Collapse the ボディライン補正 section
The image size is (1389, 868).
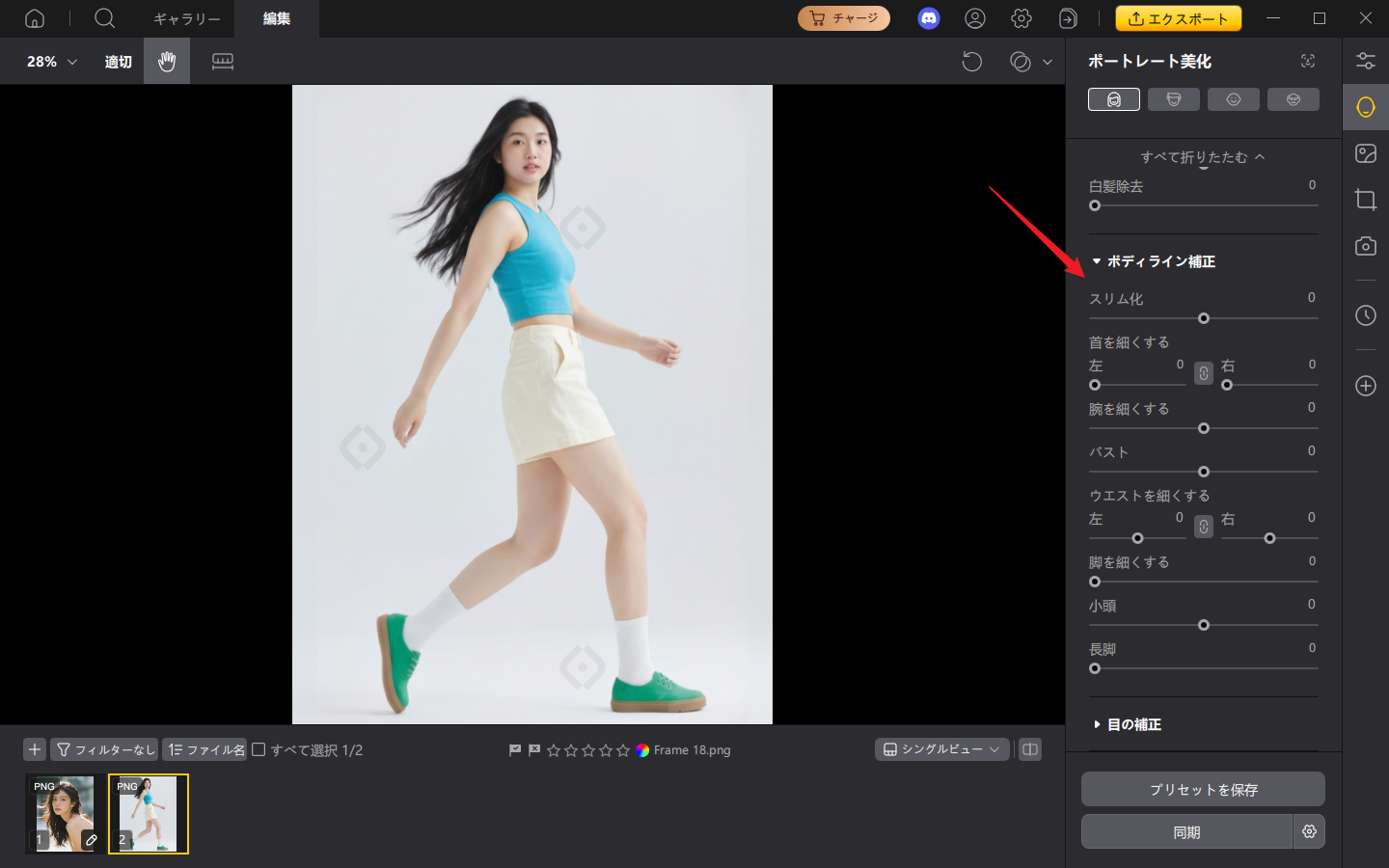1097,260
